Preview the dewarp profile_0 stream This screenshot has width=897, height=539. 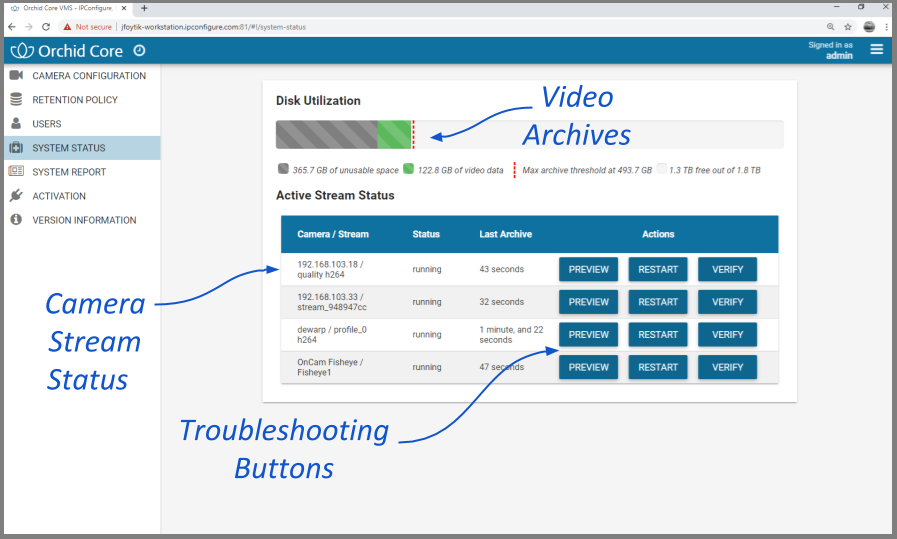(588, 334)
